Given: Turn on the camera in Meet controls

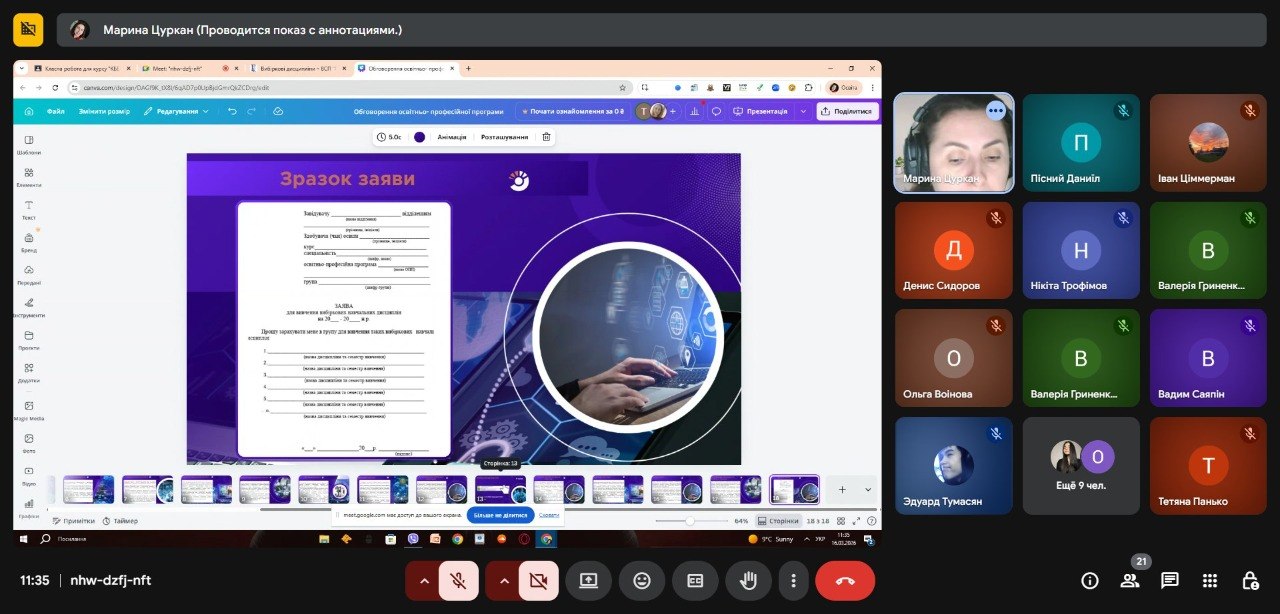Looking at the screenshot, I should coord(538,581).
